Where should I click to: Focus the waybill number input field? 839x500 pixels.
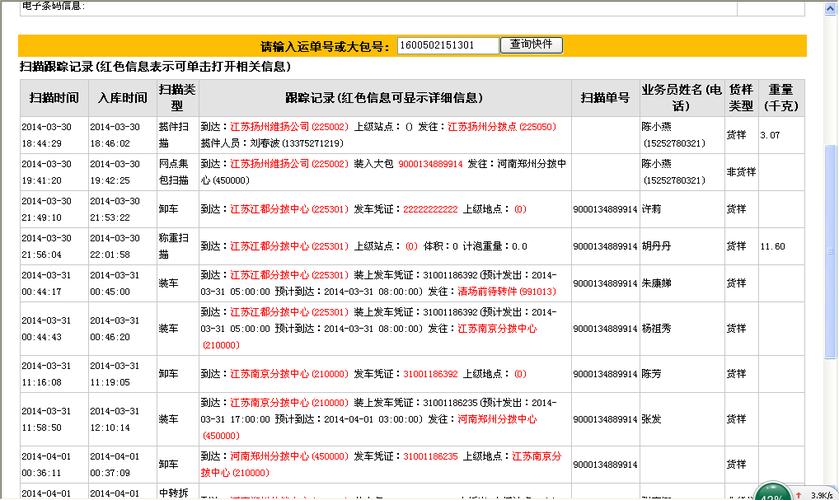(448, 45)
